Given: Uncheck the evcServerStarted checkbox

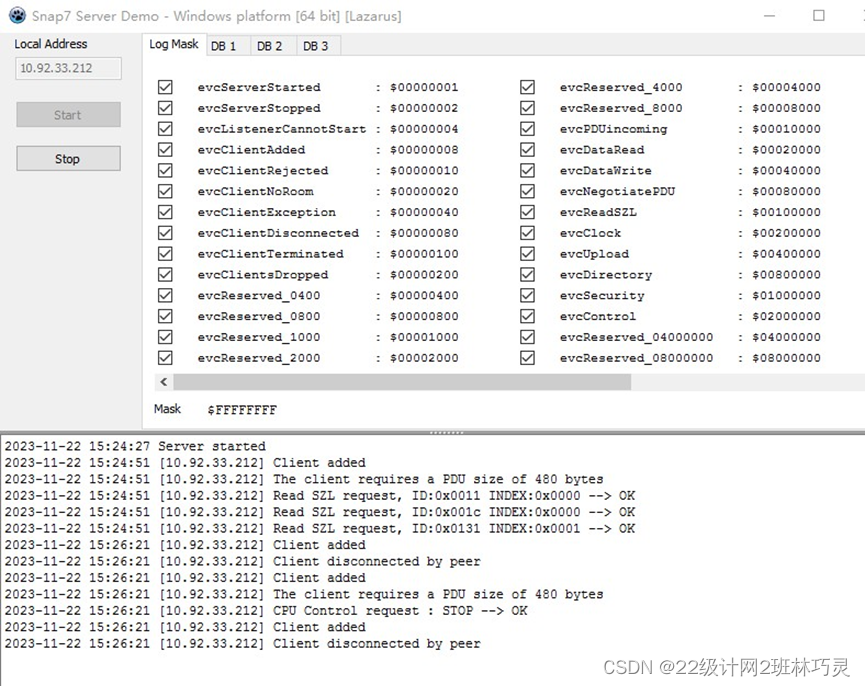Looking at the screenshot, I should (x=165, y=87).
